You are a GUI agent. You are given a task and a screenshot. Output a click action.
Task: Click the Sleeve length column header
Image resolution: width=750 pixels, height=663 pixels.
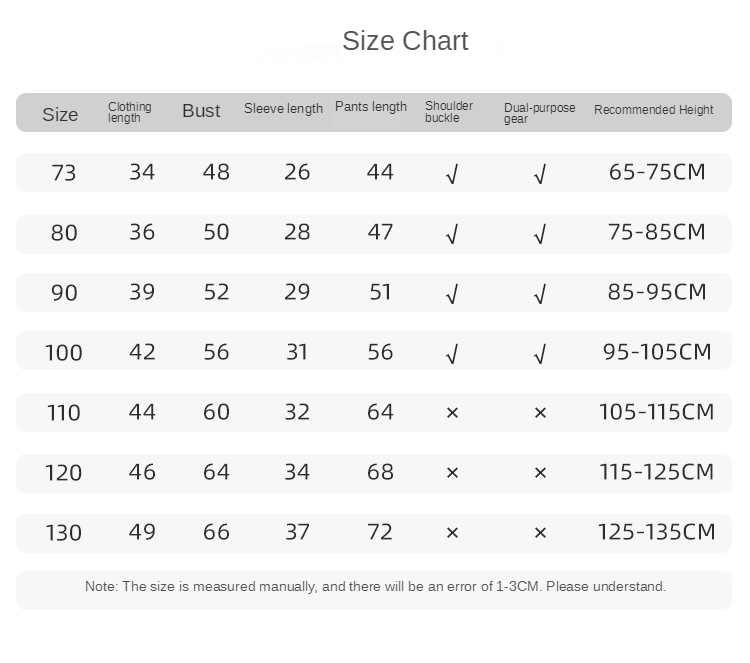283,109
